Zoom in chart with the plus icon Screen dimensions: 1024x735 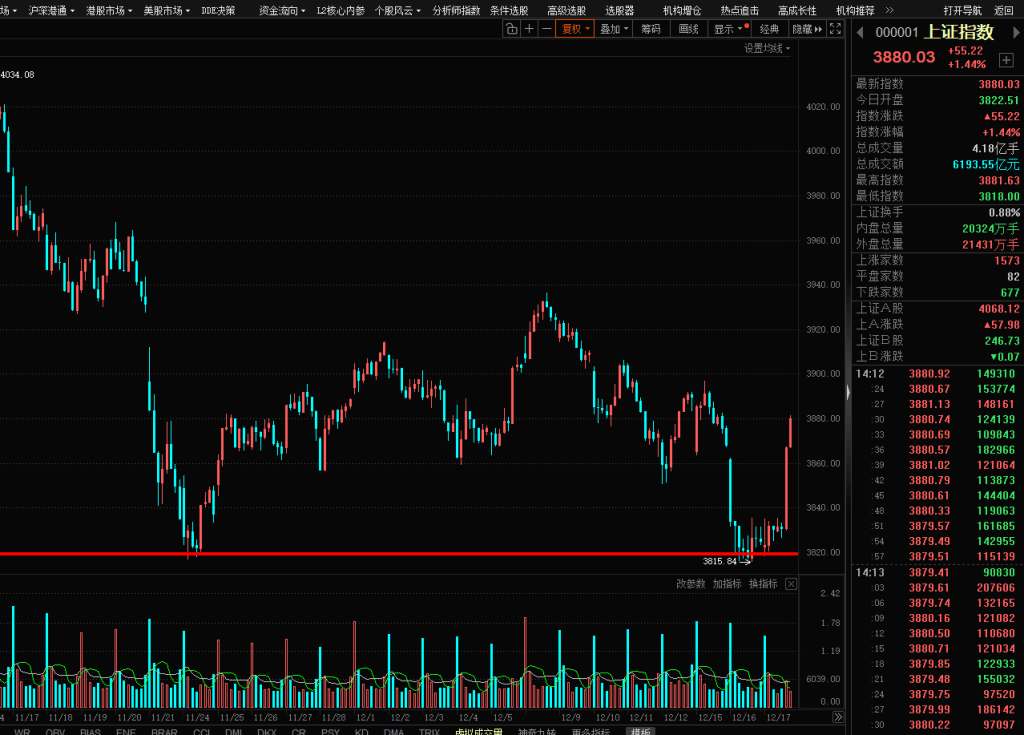click(x=528, y=29)
